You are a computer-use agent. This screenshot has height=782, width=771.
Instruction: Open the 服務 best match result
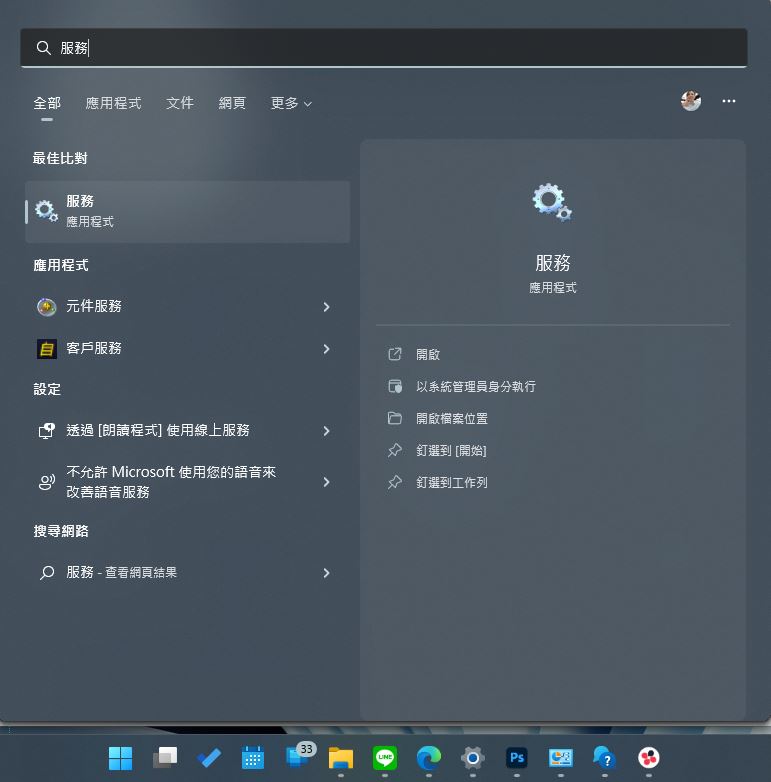188,212
